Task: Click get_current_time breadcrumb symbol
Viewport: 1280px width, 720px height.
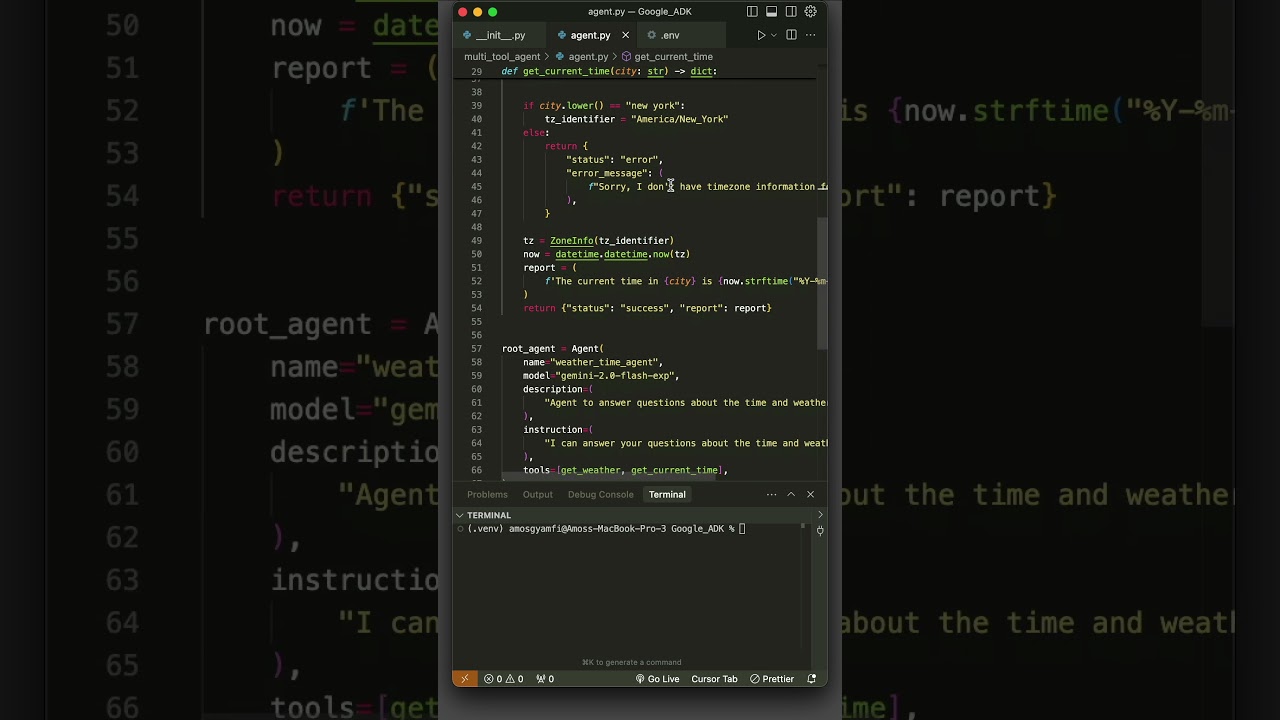Action: coord(673,57)
